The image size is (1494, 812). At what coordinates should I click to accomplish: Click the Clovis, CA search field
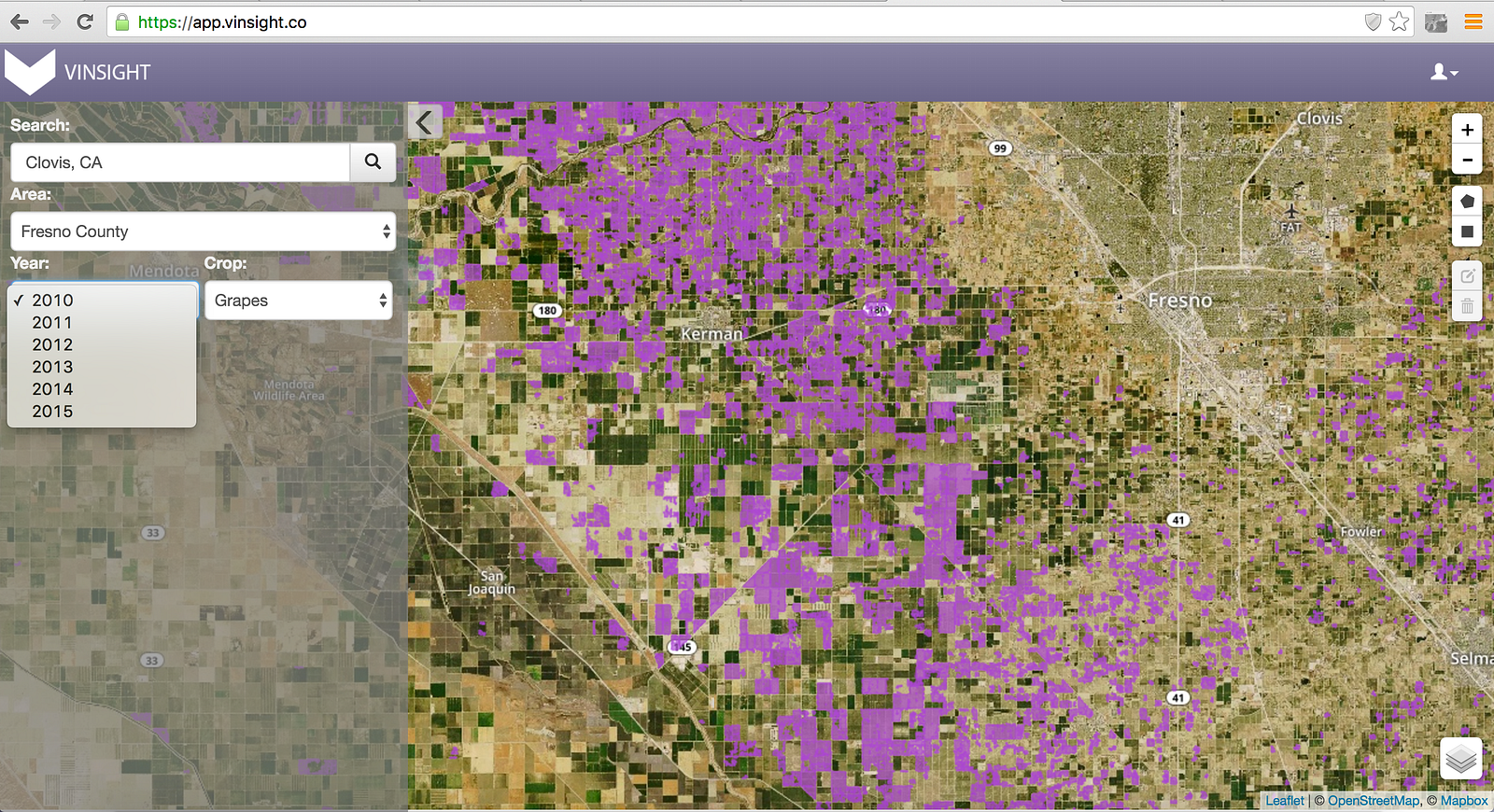tap(180, 162)
